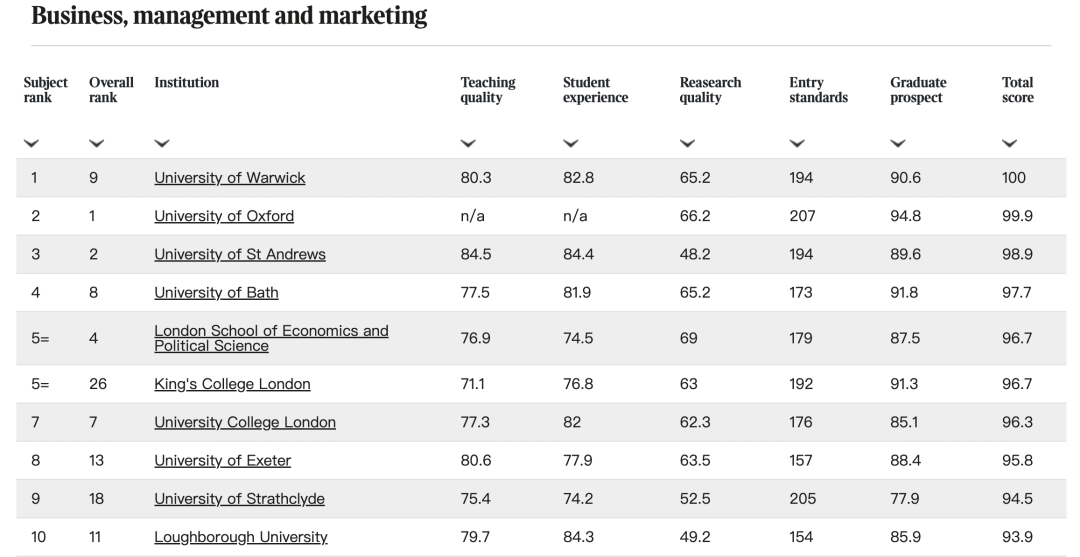1080x557 pixels.
Task: Sort table using Institution column chevron
Action: [162, 145]
